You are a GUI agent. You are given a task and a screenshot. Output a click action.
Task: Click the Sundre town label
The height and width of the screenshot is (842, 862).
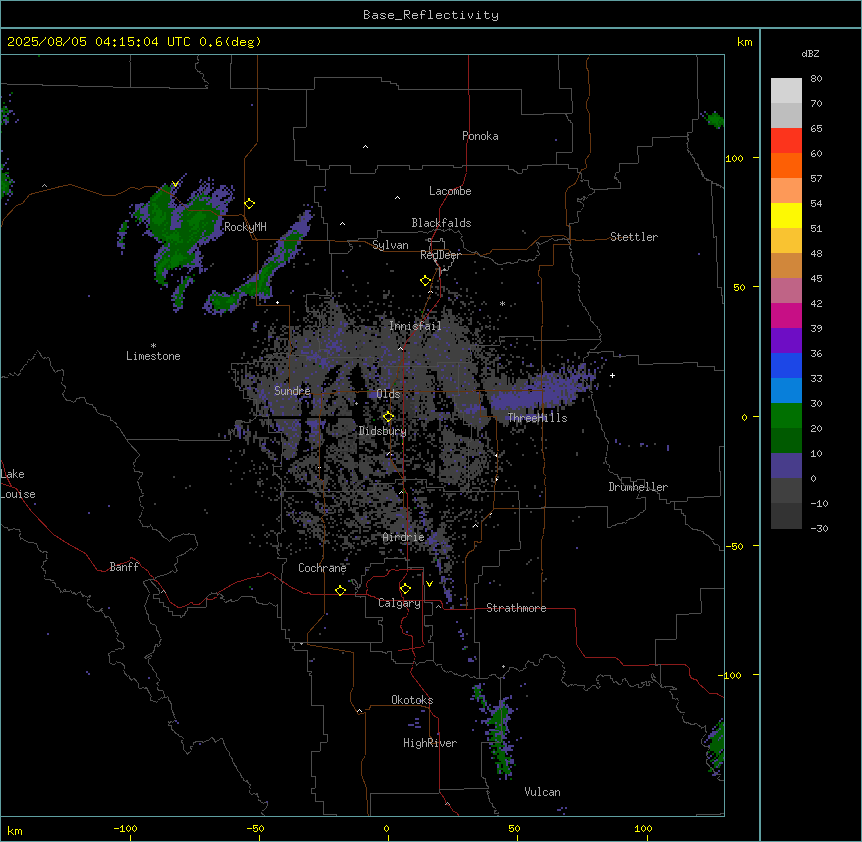point(292,391)
